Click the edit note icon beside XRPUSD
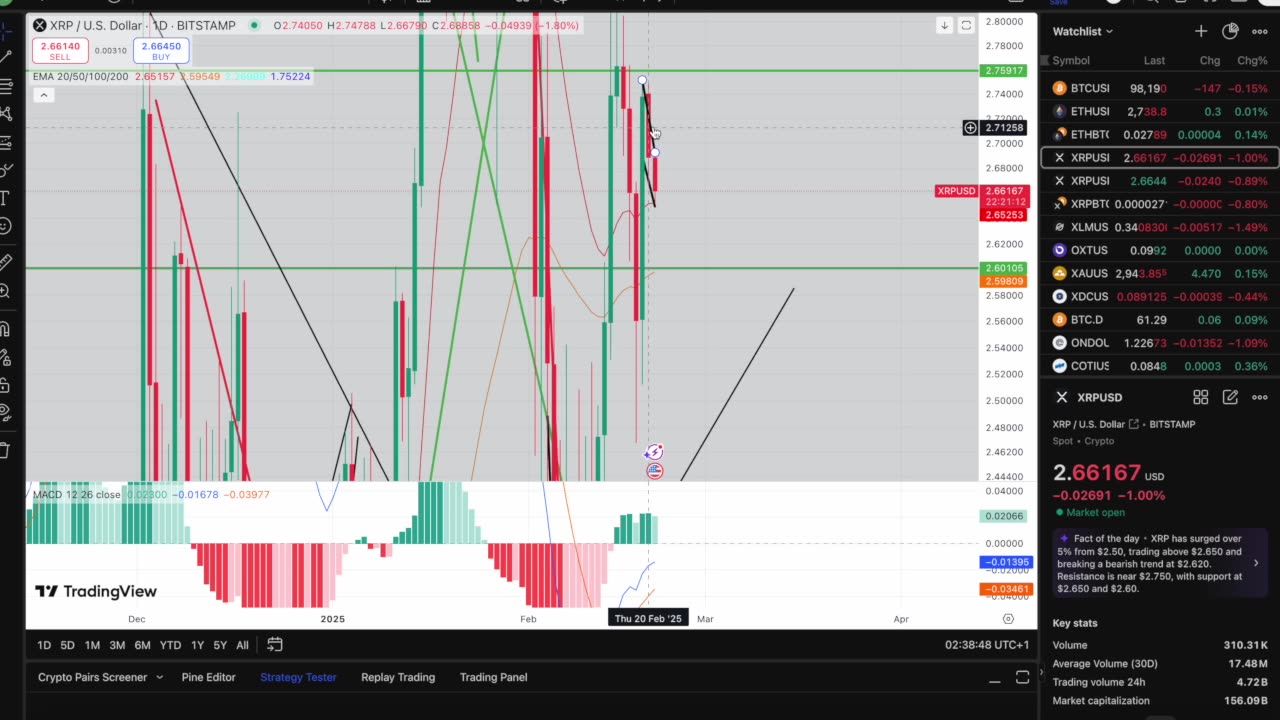 pos(1230,397)
